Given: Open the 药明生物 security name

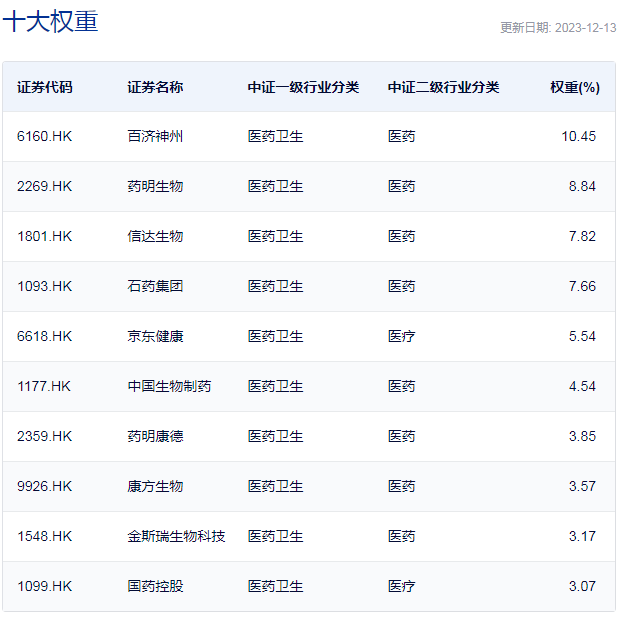Looking at the screenshot, I should [155, 186].
